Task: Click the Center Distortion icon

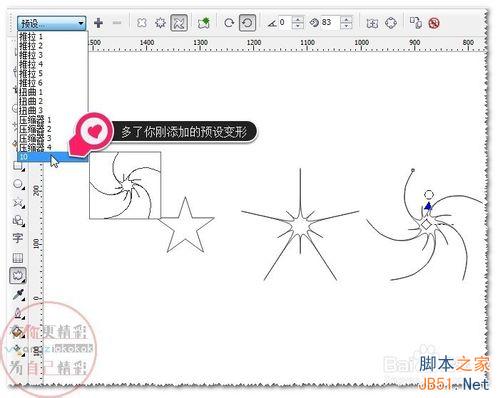Action: pyautogui.click(x=372, y=23)
